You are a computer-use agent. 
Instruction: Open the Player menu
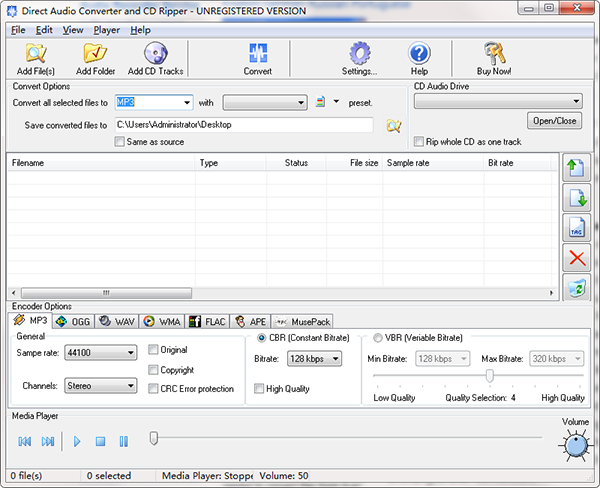(x=107, y=30)
